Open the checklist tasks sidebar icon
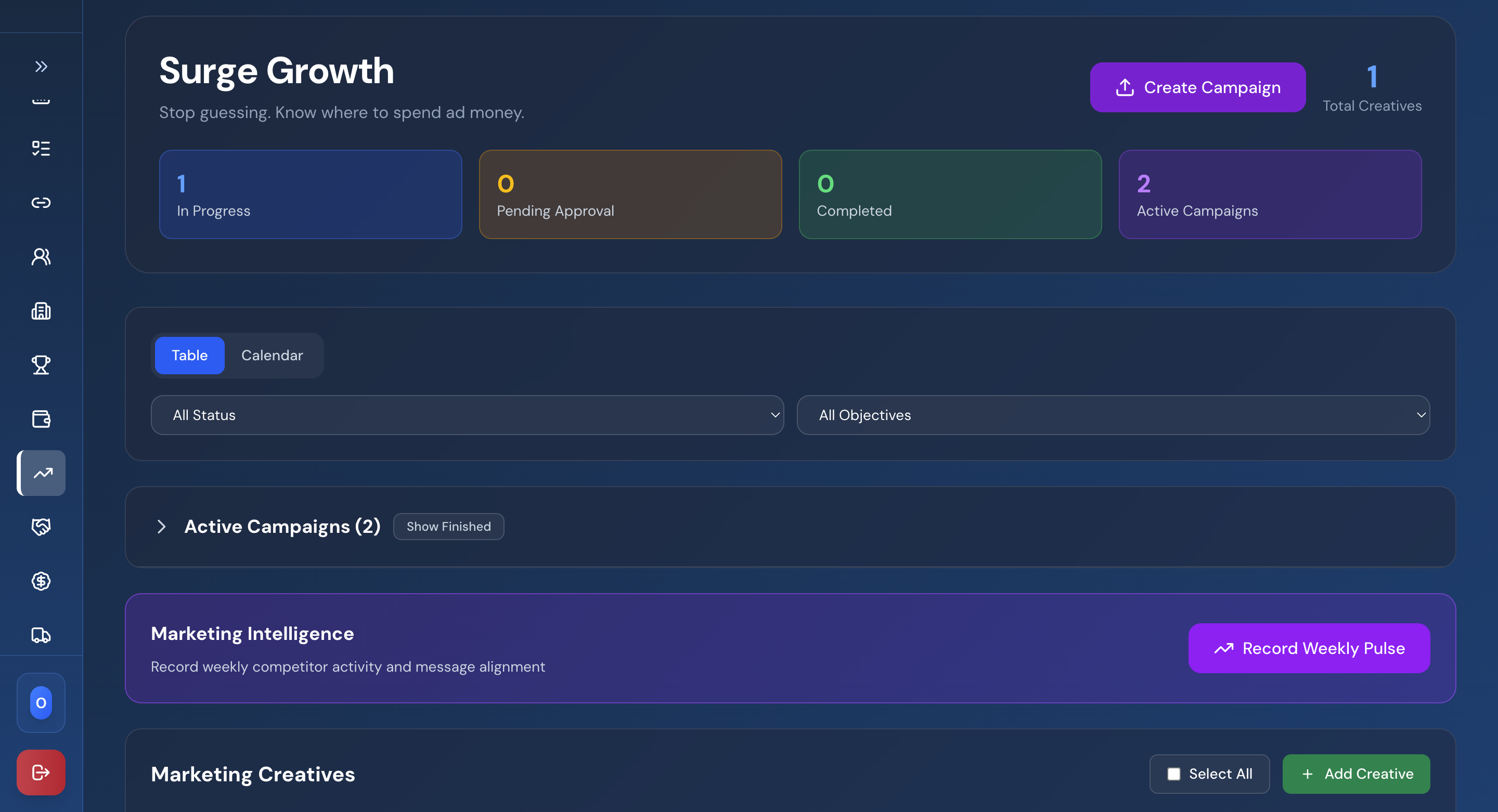 [x=41, y=148]
